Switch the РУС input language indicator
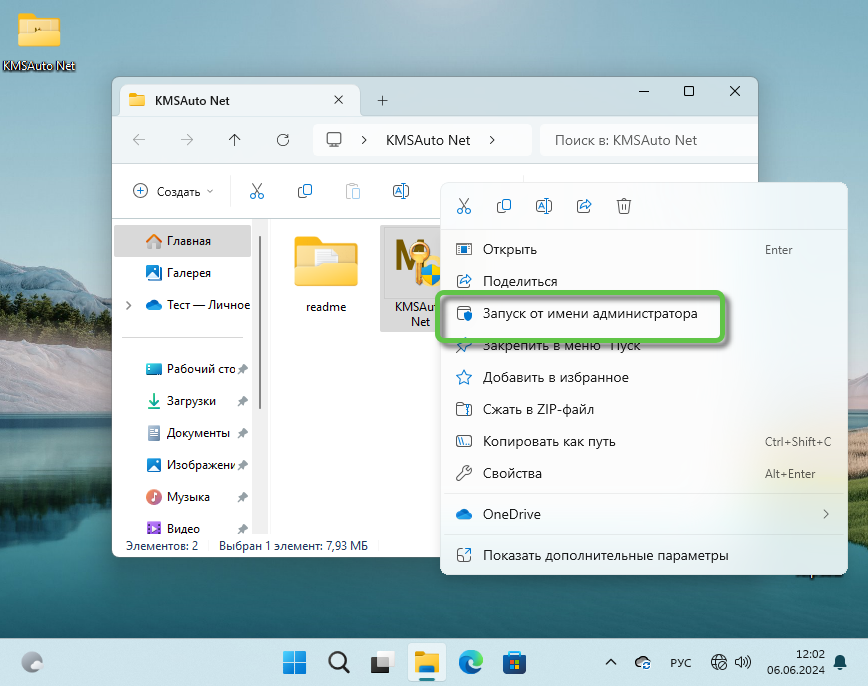The image size is (868, 686). tap(680, 663)
